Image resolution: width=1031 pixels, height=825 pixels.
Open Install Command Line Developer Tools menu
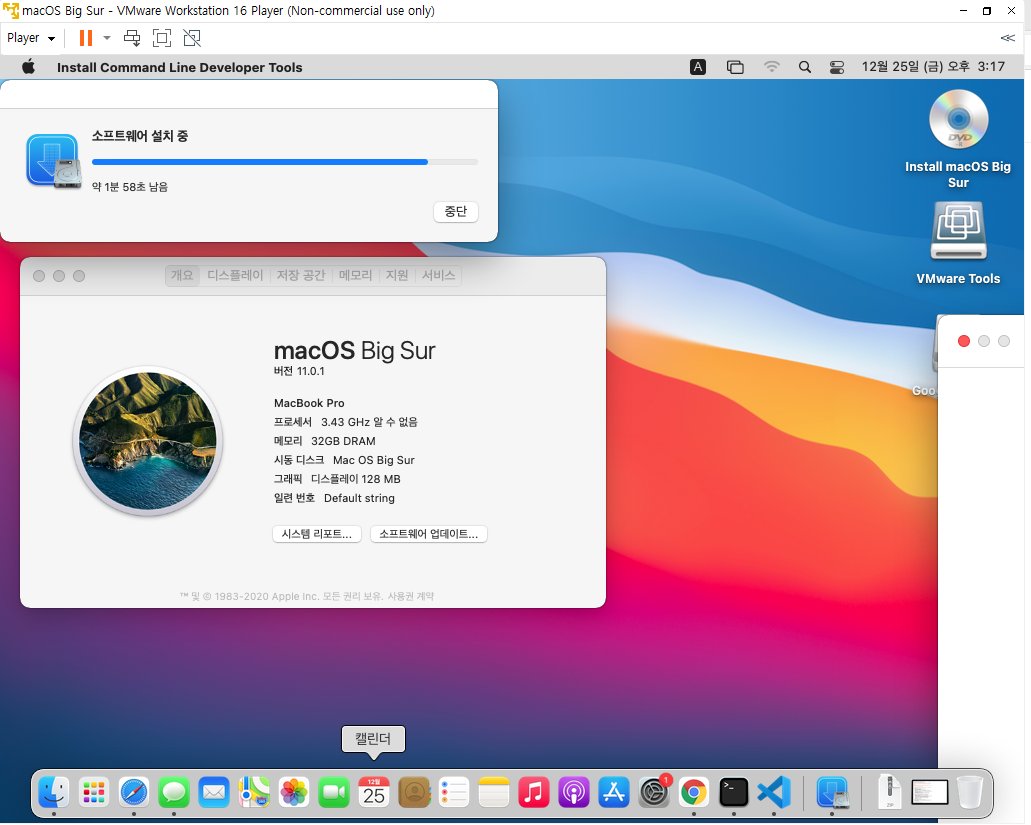point(180,67)
